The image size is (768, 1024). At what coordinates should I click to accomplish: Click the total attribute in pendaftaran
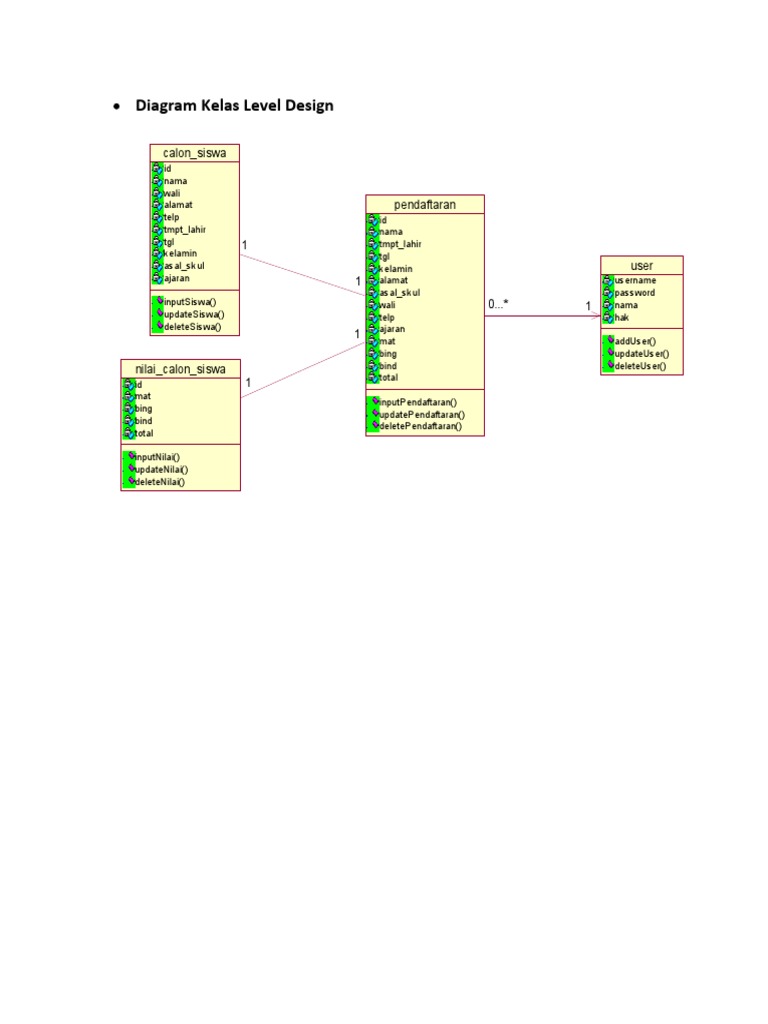coord(388,378)
